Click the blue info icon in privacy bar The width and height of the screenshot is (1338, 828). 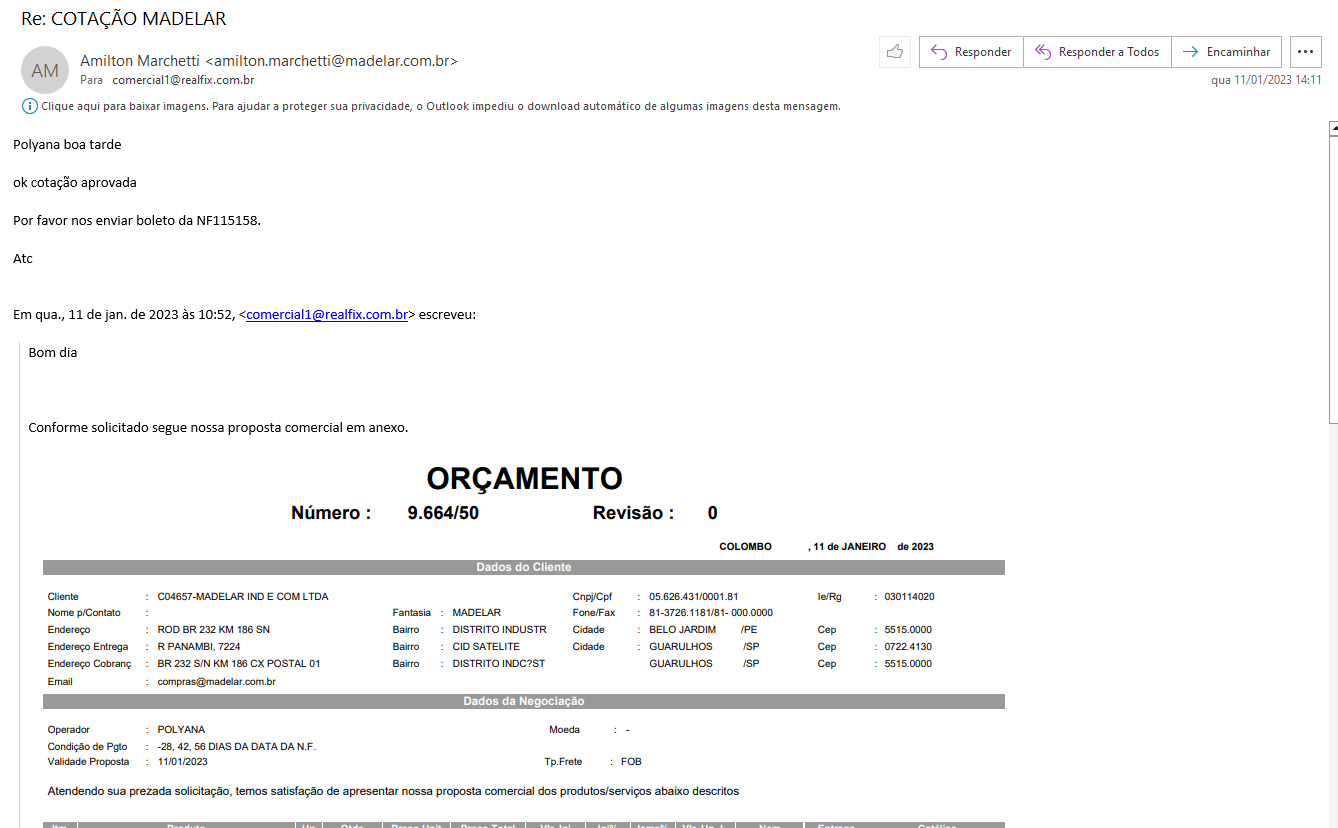click(x=29, y=106)
